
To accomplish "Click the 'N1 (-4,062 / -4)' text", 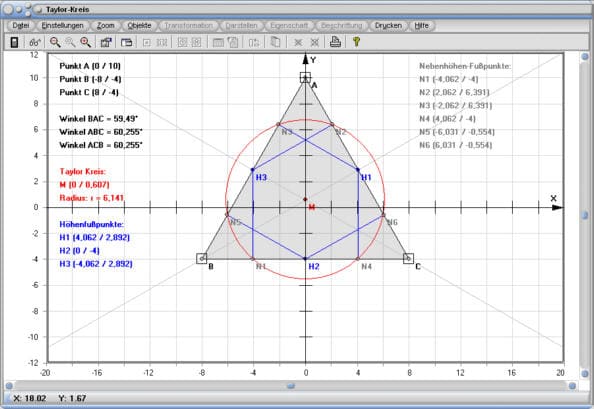I will [449, 79].
